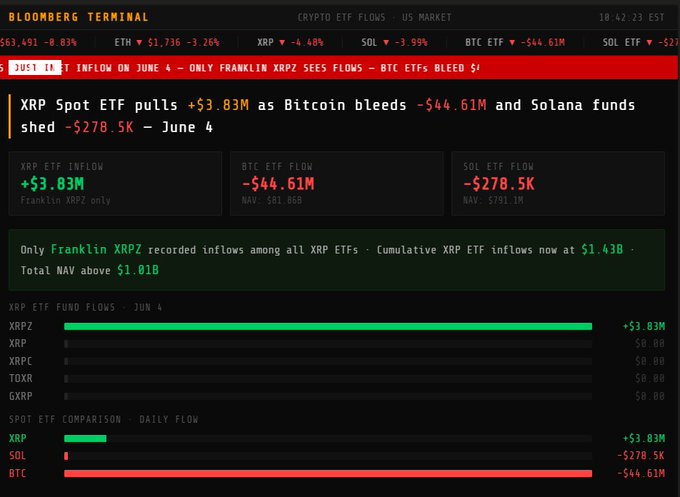680x497 pixels.
Task: Click the $1.01B total NAV value
Action: coord(138,270)
